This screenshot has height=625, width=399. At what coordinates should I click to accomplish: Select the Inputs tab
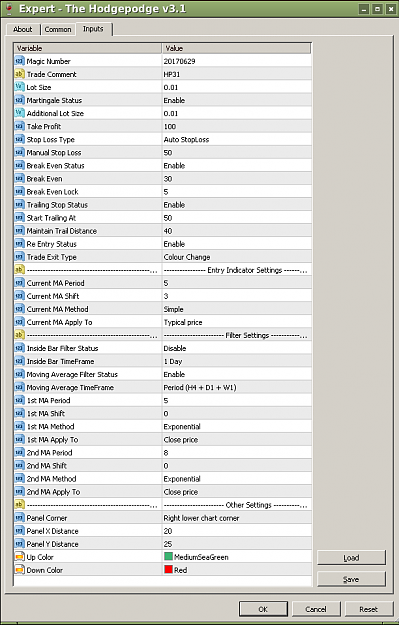click(93, 29)
